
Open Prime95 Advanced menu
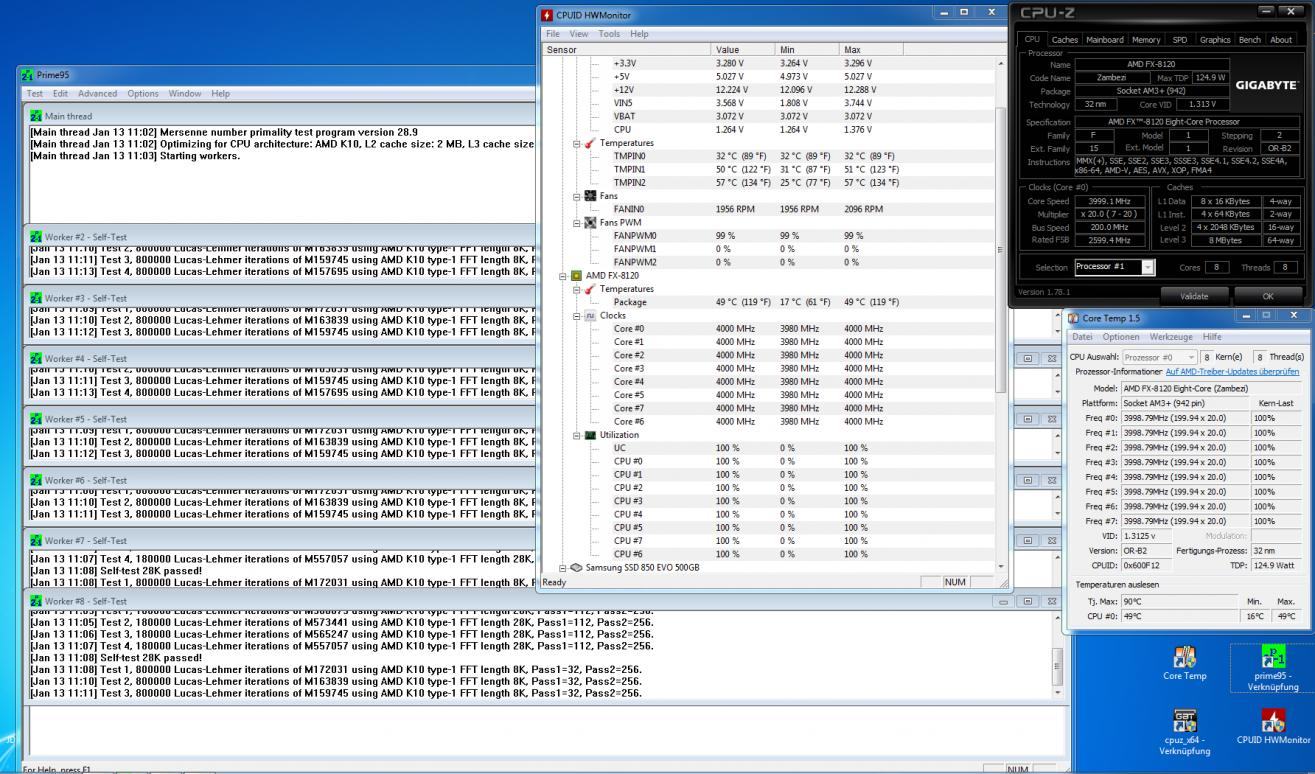98,93
